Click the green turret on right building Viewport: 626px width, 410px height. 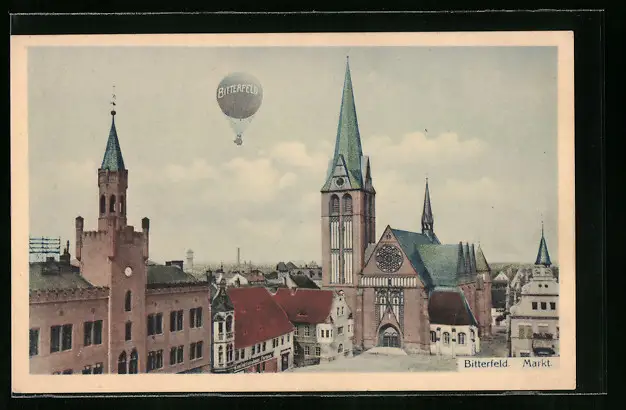[542, 249]
